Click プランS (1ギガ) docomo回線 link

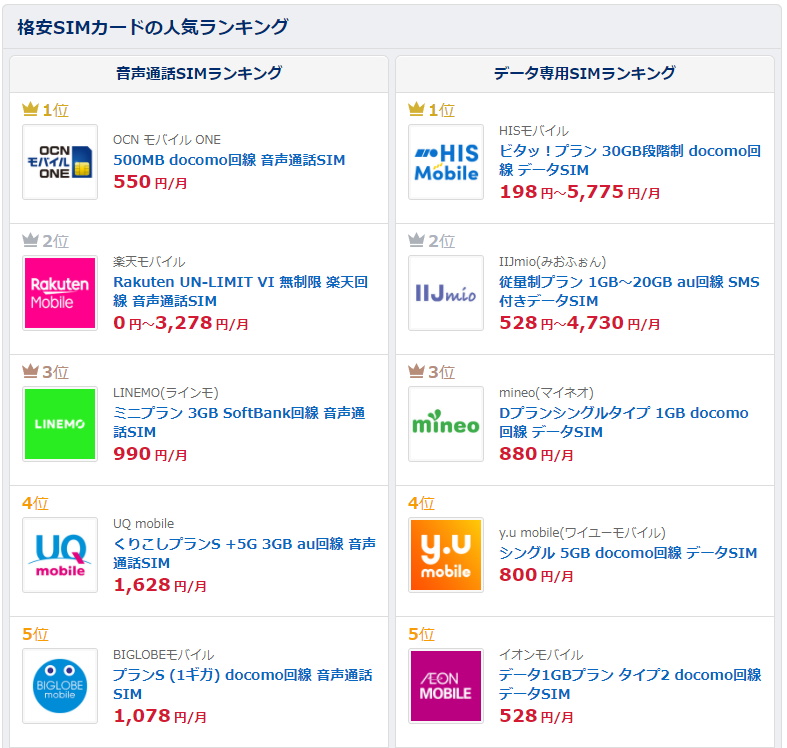click(242, 685)
